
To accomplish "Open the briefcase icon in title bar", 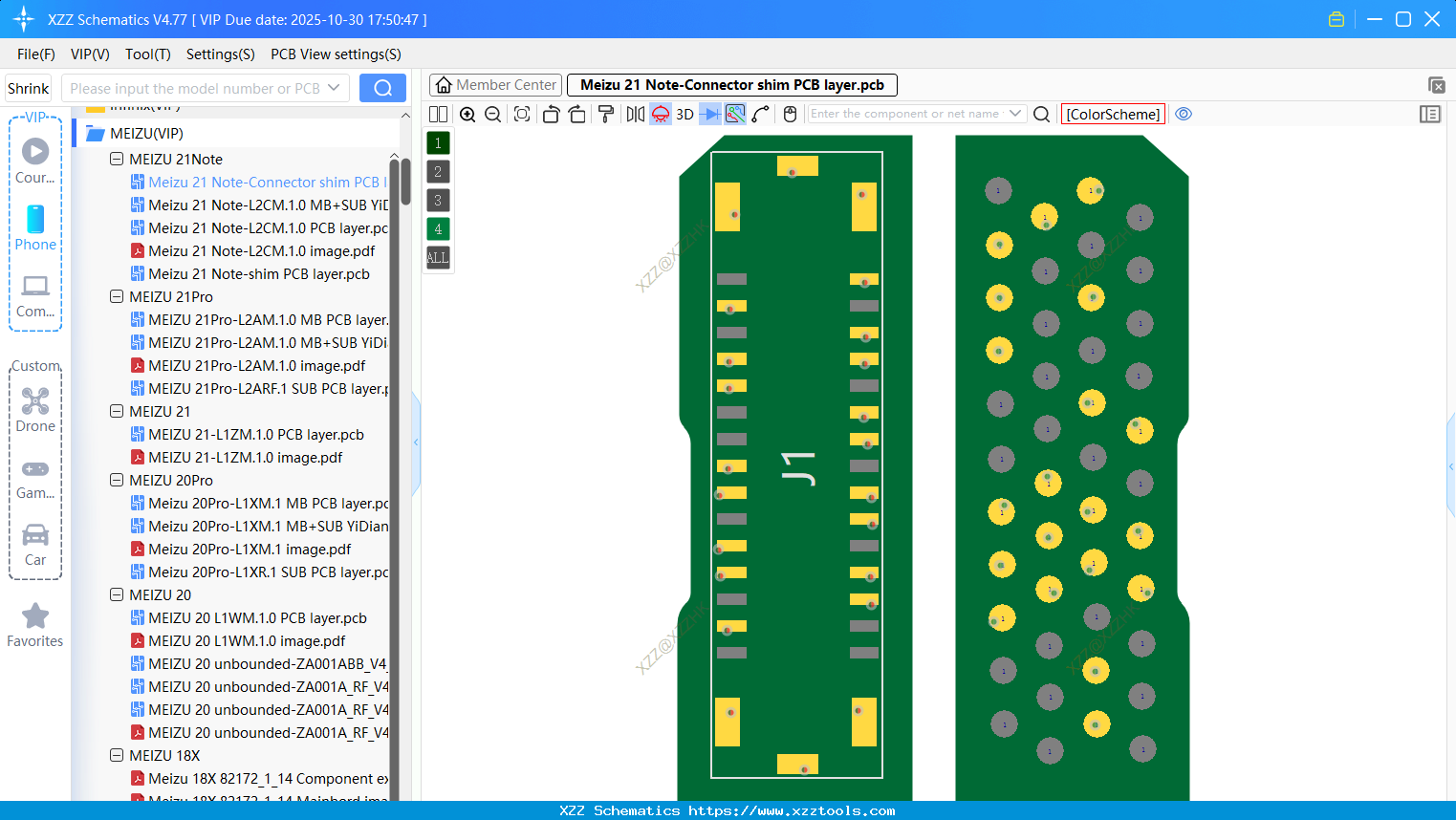I will point(1336,19).
